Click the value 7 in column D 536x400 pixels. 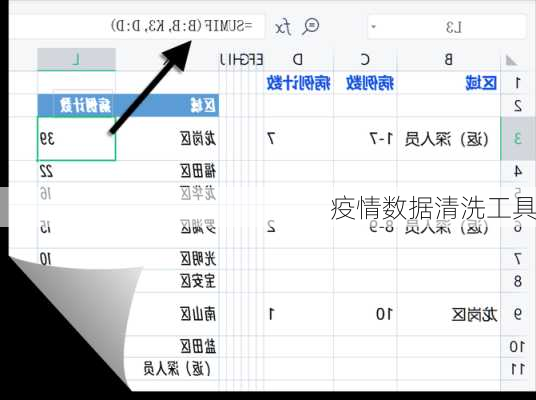click(298, 138)
